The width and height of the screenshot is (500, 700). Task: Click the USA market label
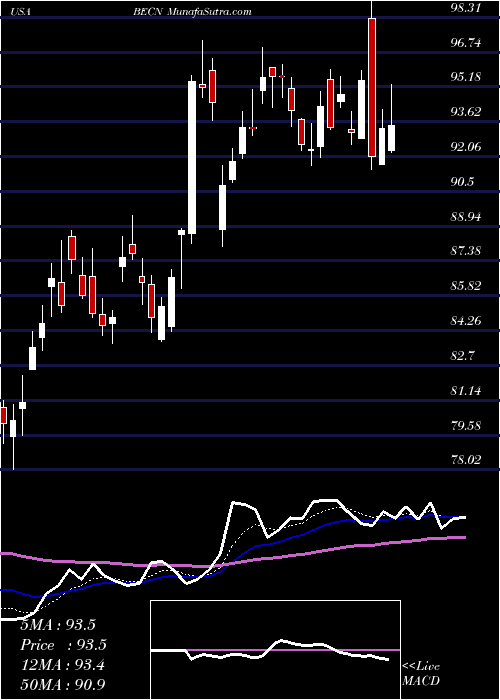[x=21, y=12]
